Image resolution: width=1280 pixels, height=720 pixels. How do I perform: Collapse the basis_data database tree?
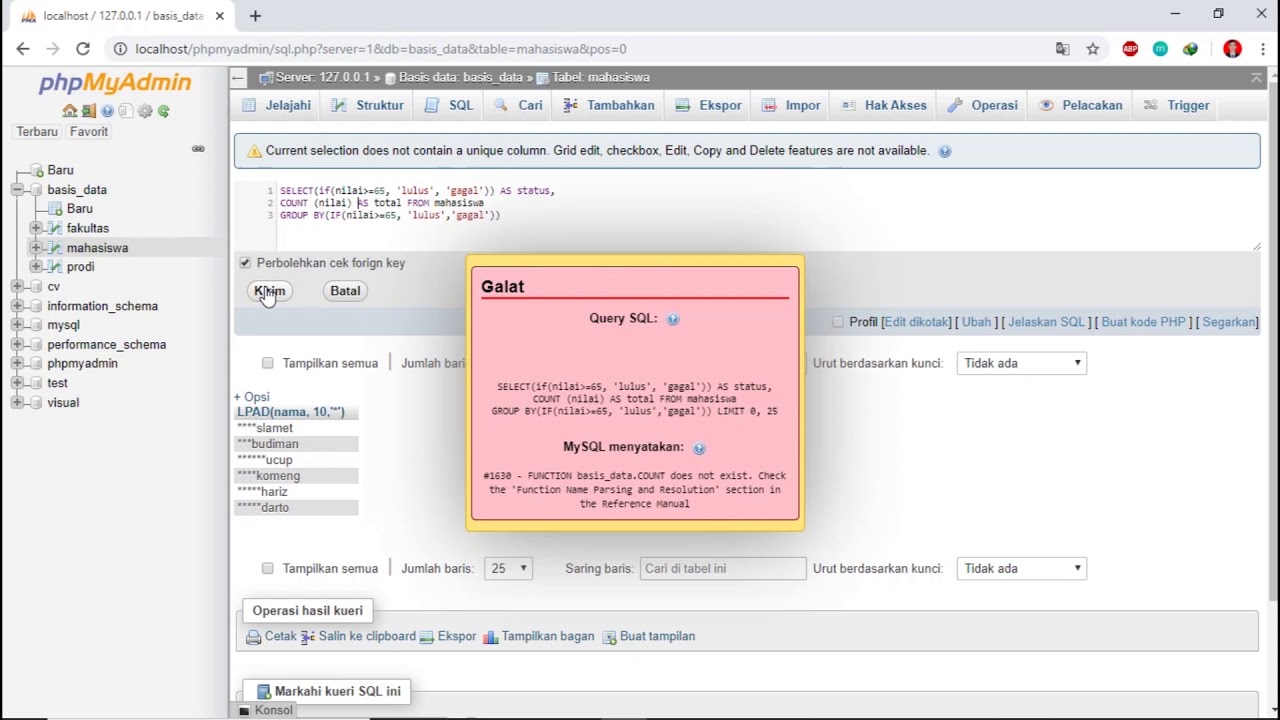coord(17,190)
